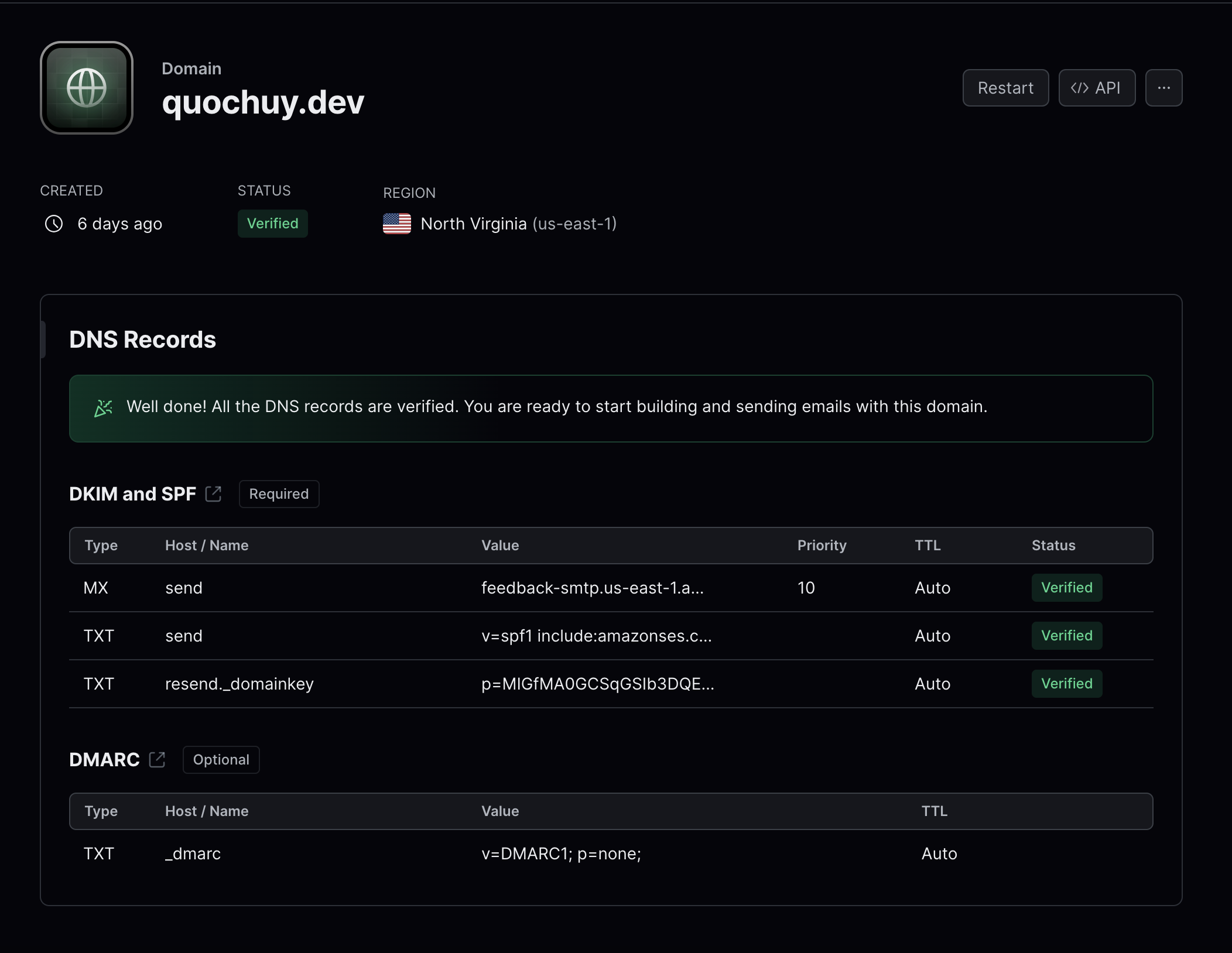Click Verified badge in the MX row

(1066, 588)
